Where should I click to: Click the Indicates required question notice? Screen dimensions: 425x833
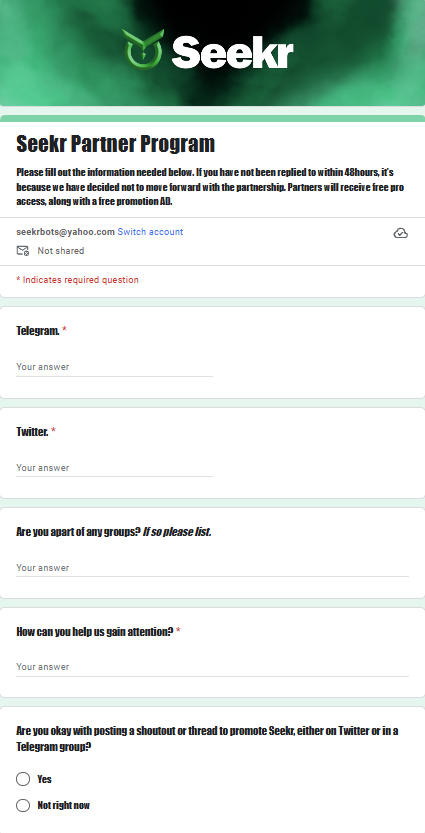(78, 280)
